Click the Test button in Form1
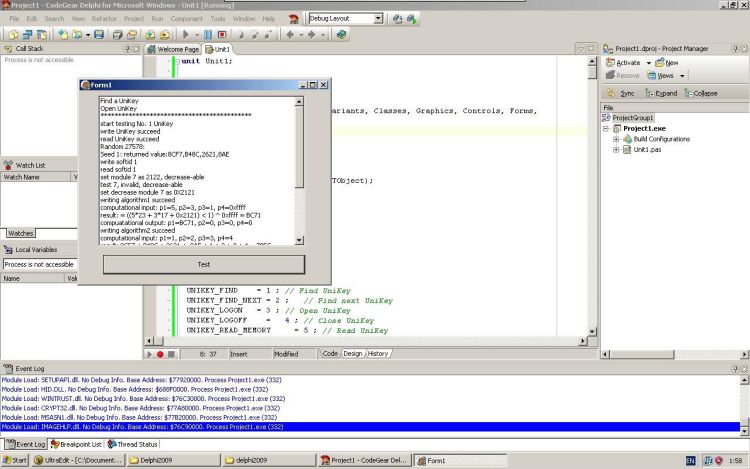Image resolution: width=750 pixels, height=469 pixels. tap(204, 264)
